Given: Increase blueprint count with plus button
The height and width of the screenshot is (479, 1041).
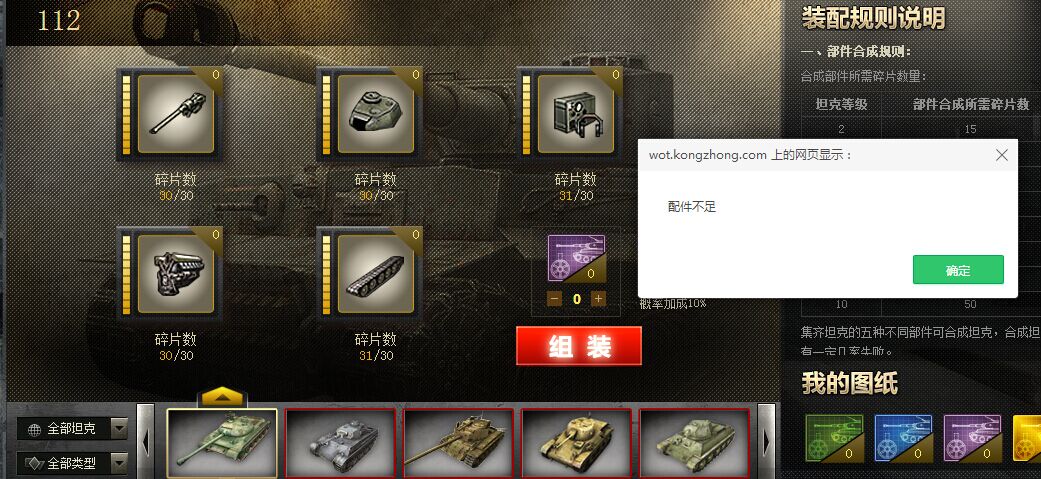Looking at the screenshot, I should 598,299.
